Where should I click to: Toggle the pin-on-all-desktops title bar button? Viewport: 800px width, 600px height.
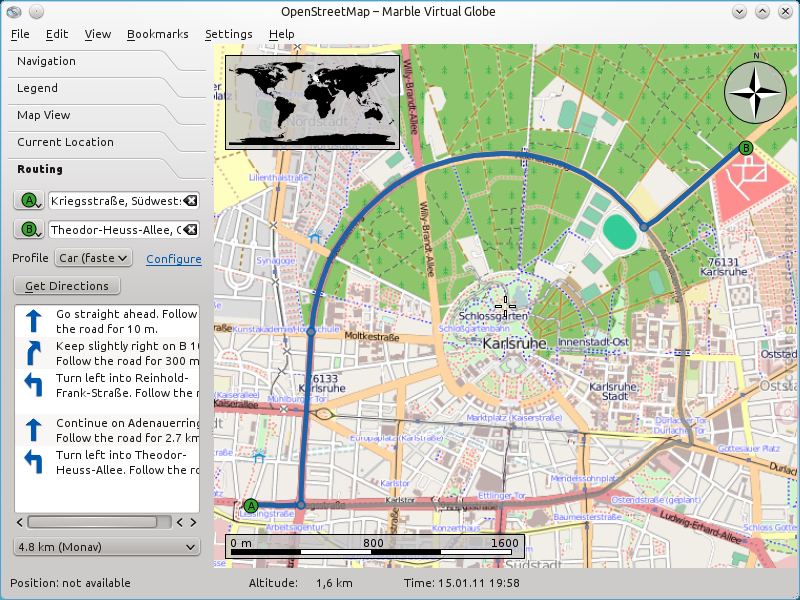36,11
